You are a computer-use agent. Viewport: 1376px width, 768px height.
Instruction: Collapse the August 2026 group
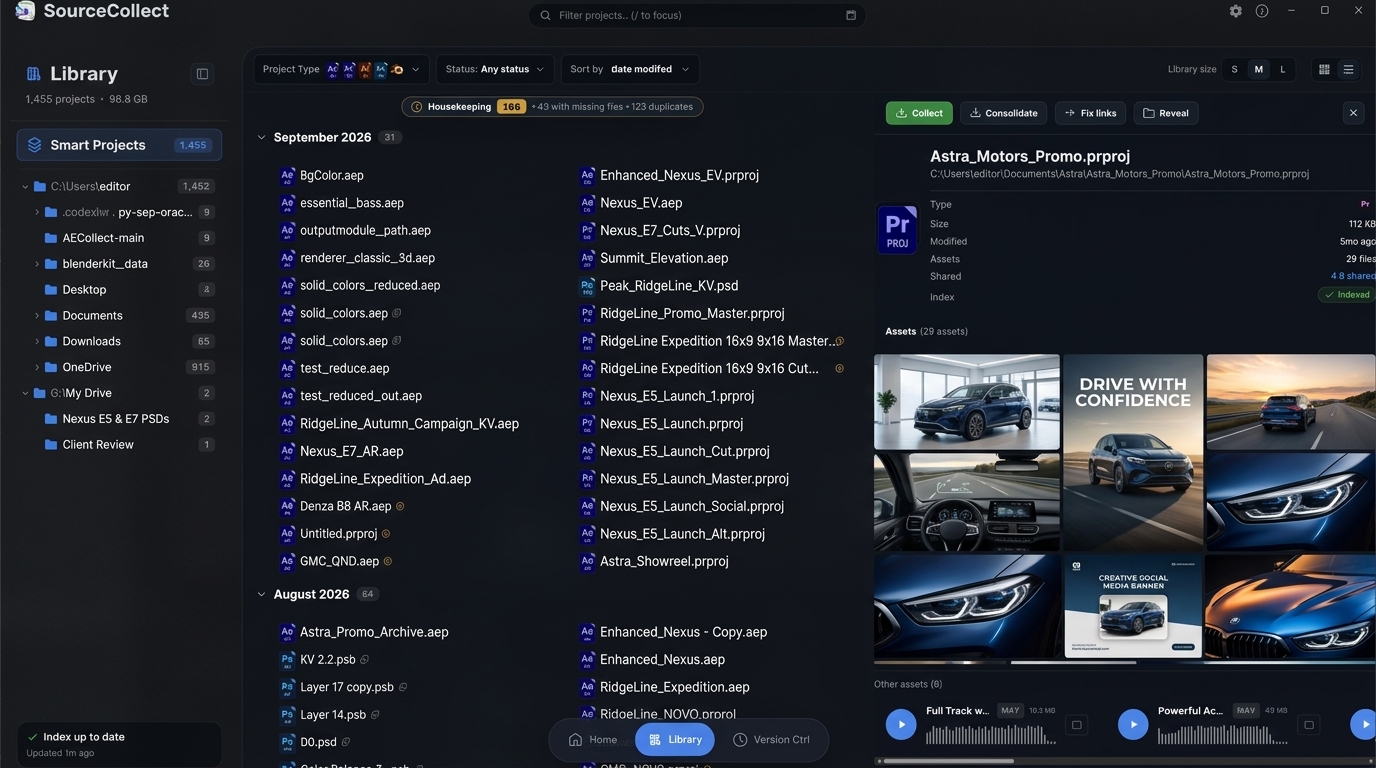tap(262, 595)
